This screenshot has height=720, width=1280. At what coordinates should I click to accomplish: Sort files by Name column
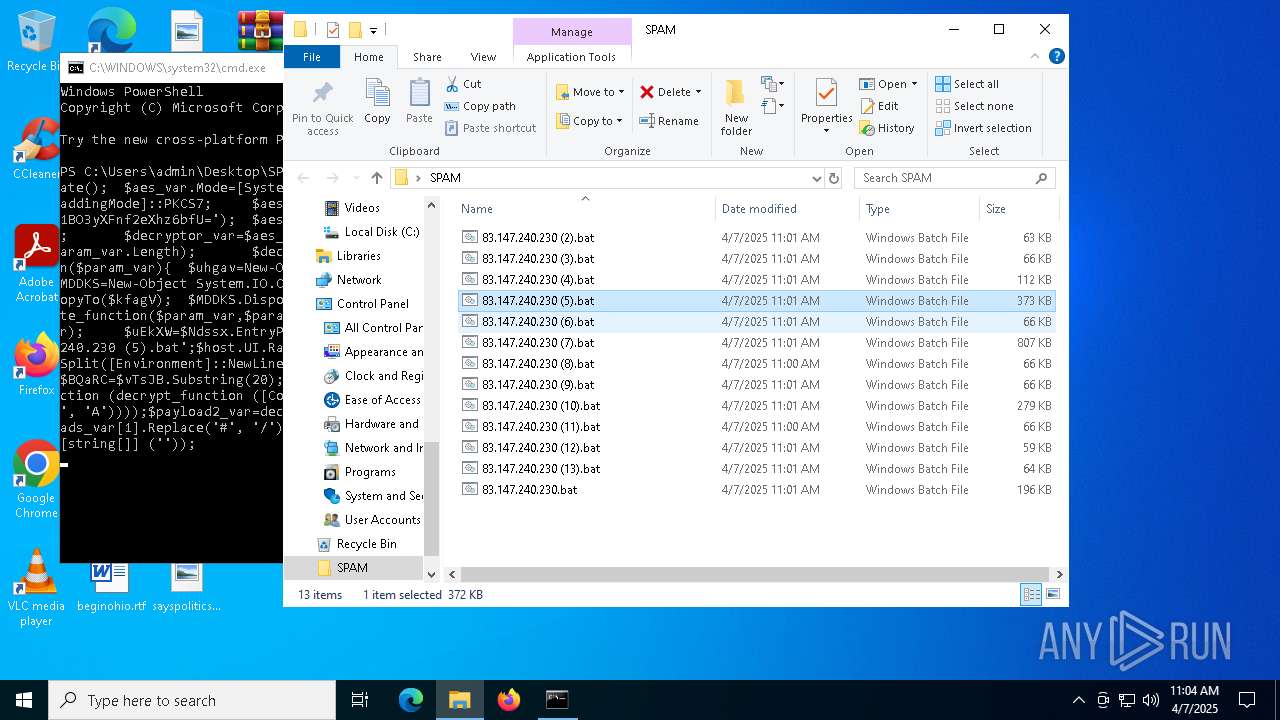[x=585, y=209]
